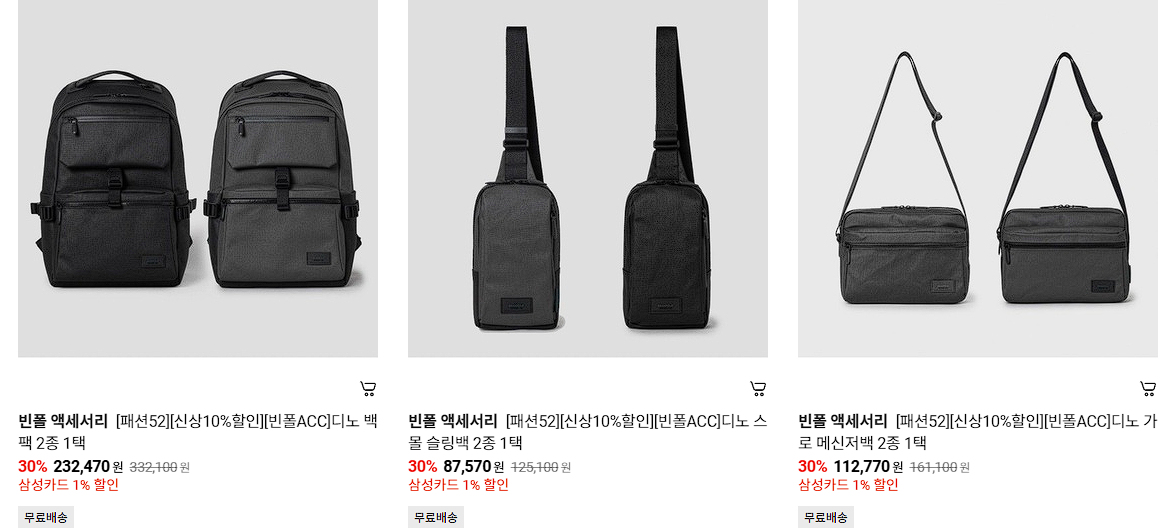Open the backpack product image
This screenshot has height=530, width=1161.
click(198, 178)
